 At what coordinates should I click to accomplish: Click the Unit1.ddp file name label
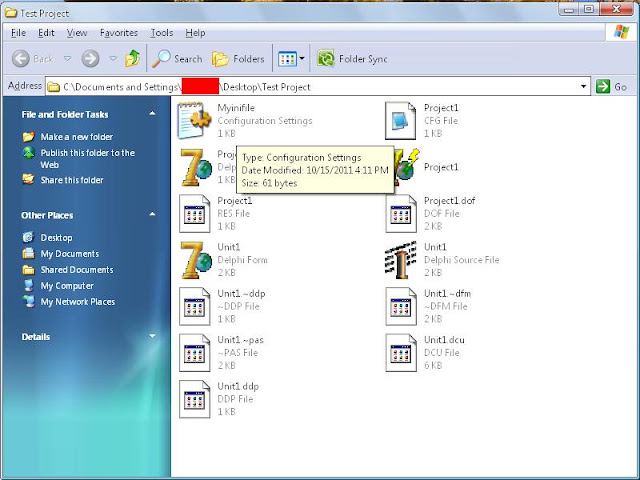click(x=238, y=386)
